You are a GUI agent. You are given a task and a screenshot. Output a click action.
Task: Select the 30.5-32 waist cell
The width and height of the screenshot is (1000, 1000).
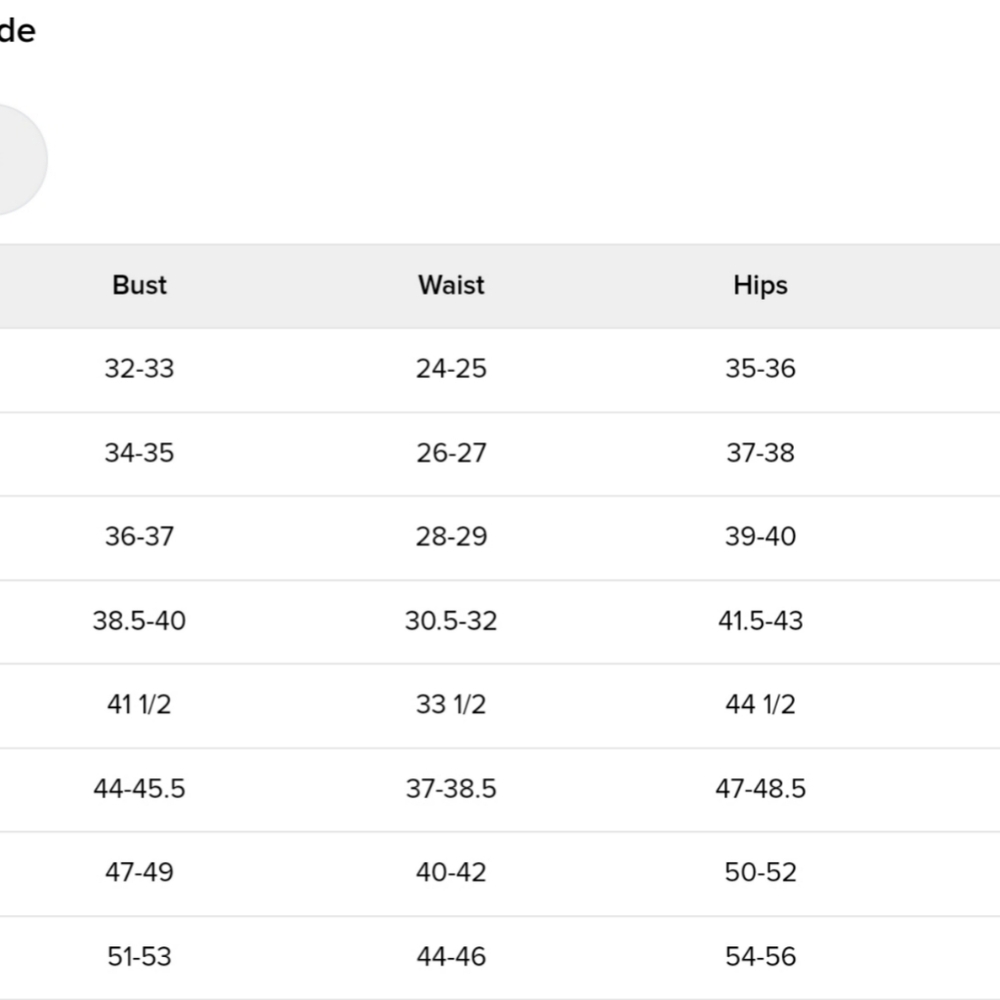451,621
